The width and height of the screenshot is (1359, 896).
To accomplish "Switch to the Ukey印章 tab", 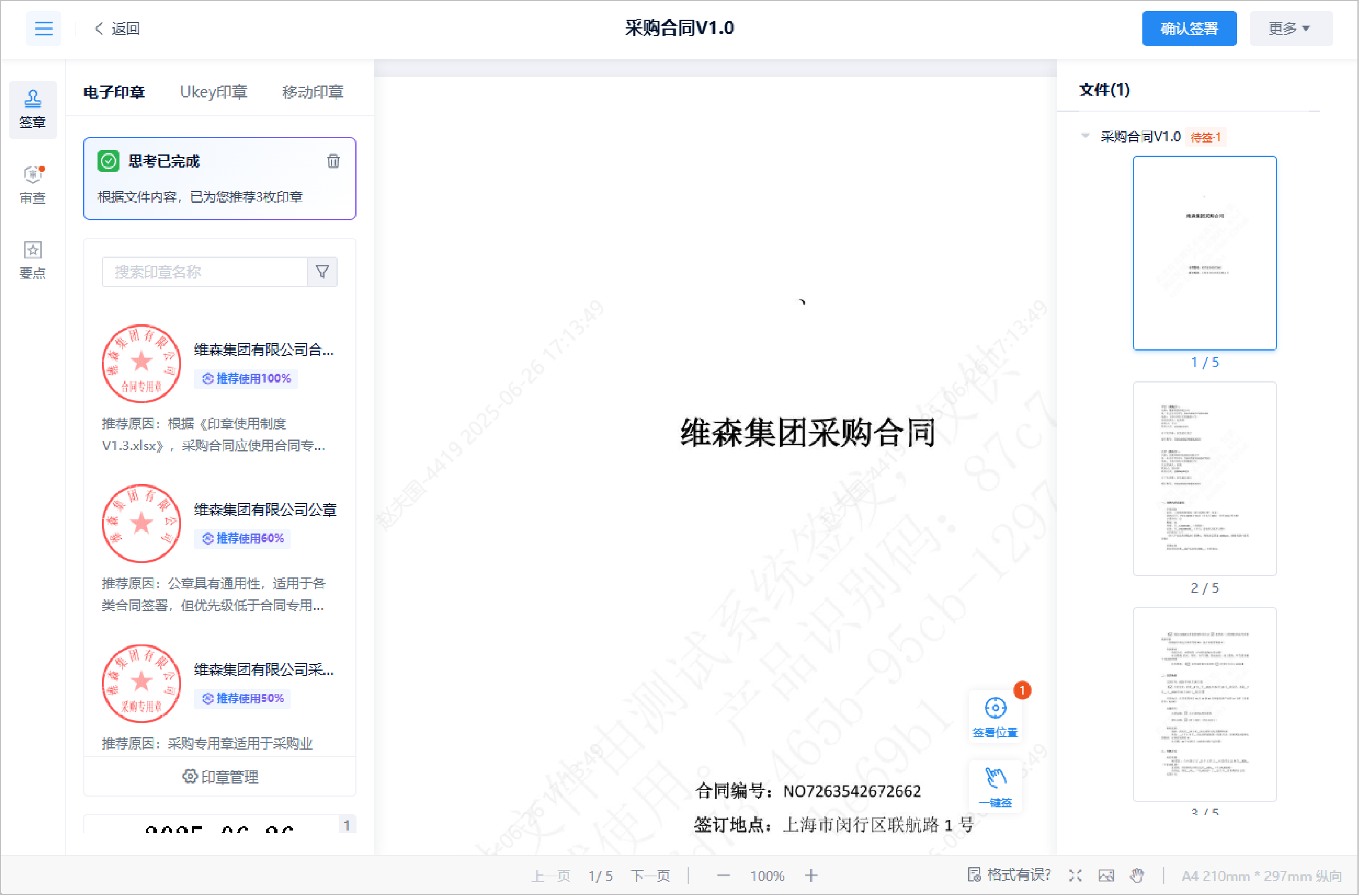I will pos(213,92).
